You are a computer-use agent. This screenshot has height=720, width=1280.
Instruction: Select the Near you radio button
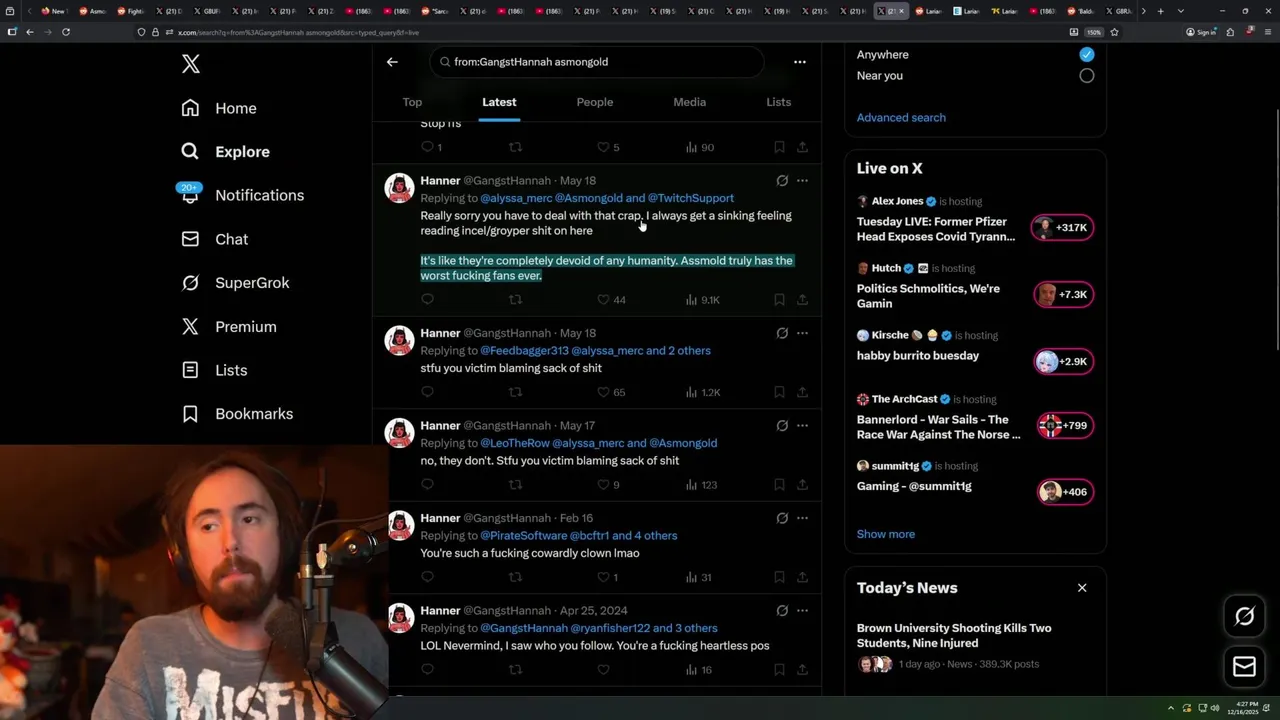tap(1087, 76)
